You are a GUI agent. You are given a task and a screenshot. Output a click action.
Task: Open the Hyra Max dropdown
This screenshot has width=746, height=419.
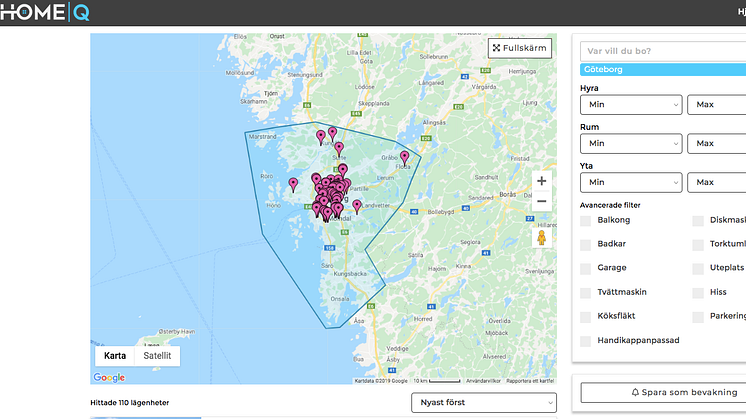point(717,105)
